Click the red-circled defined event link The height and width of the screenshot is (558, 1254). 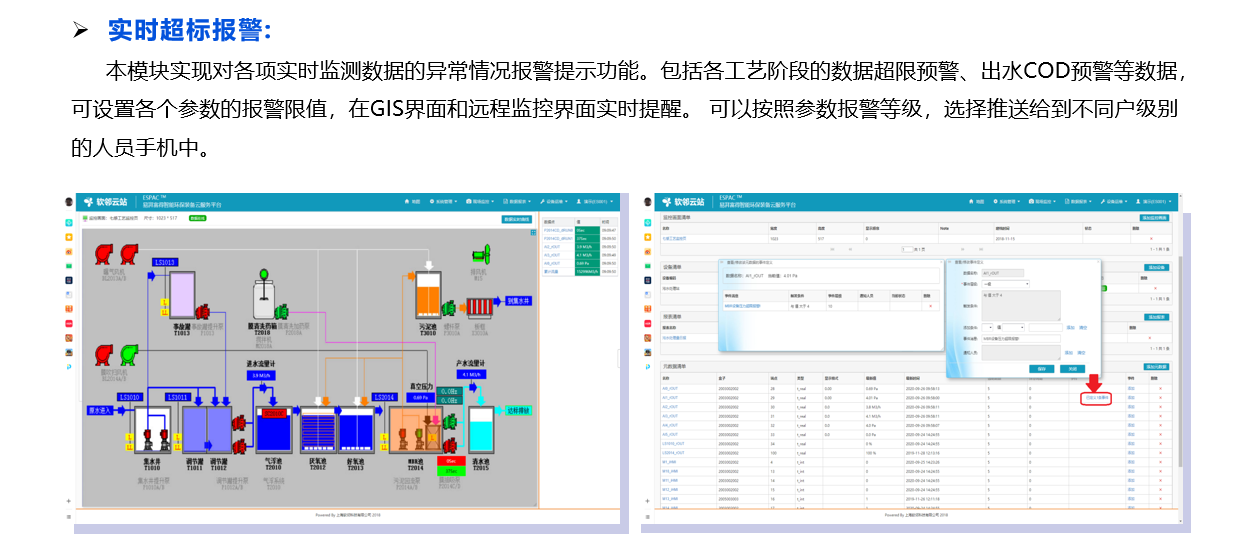(x=1096, y=398)
